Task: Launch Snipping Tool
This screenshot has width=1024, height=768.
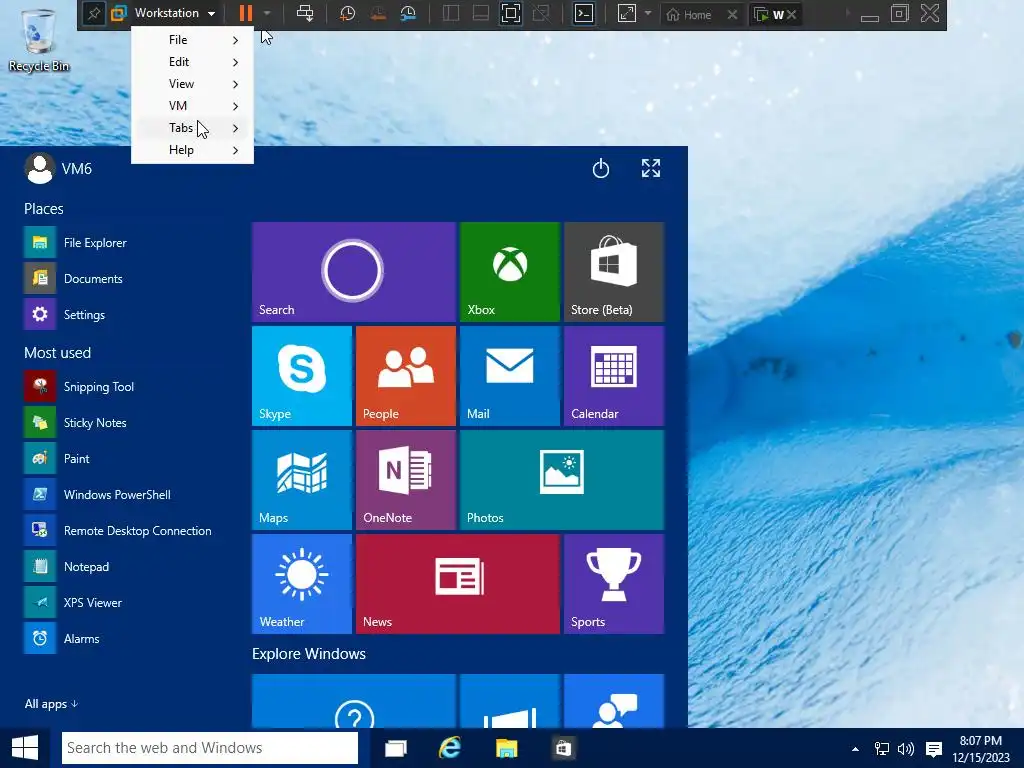Action: 79,387
